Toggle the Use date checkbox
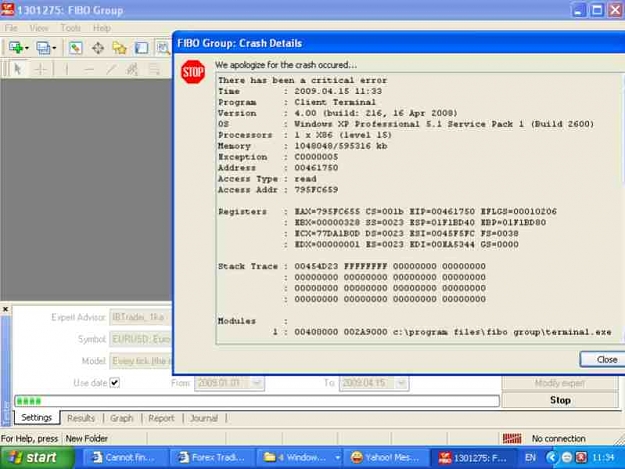Viewport: 625px width, 469px height. (x=114, y=383)
